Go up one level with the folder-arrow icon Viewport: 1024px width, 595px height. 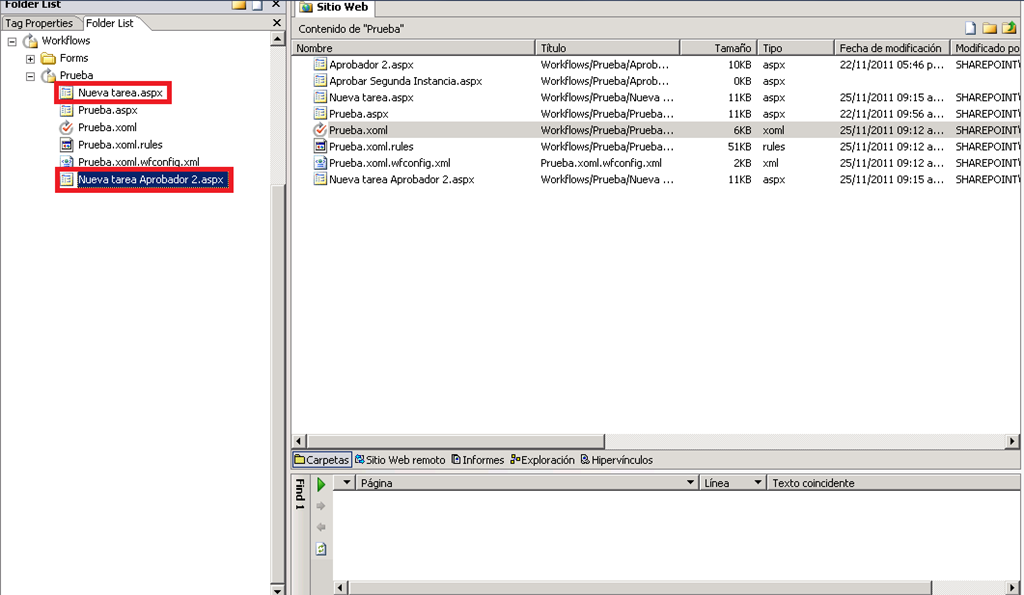click(x=1010, y=27)
